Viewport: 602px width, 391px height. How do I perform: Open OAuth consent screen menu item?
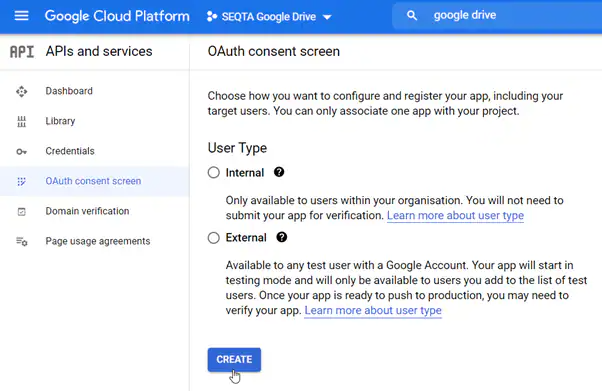[x=94, y=181]
